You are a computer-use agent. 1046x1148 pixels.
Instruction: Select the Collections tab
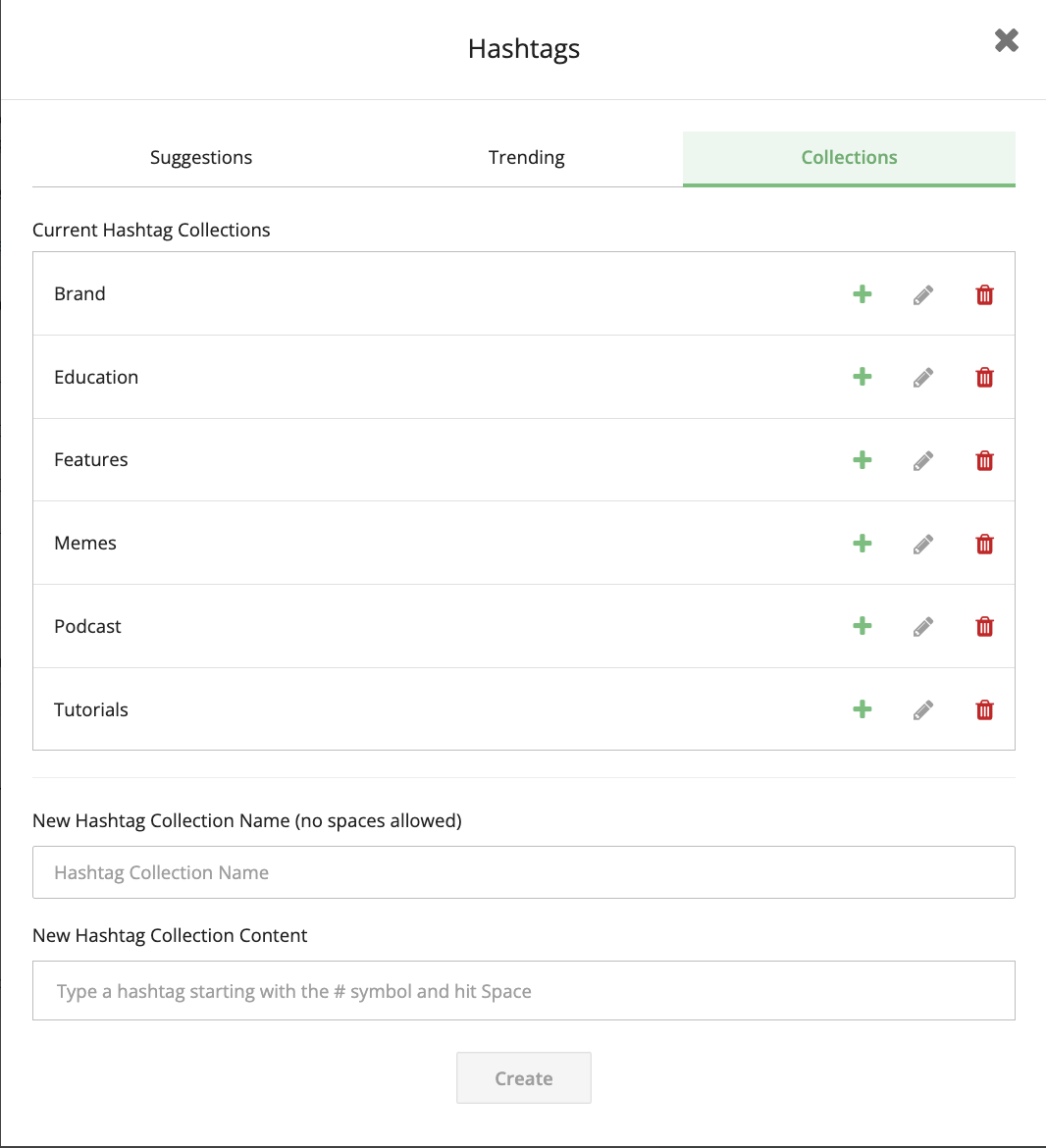848,157
